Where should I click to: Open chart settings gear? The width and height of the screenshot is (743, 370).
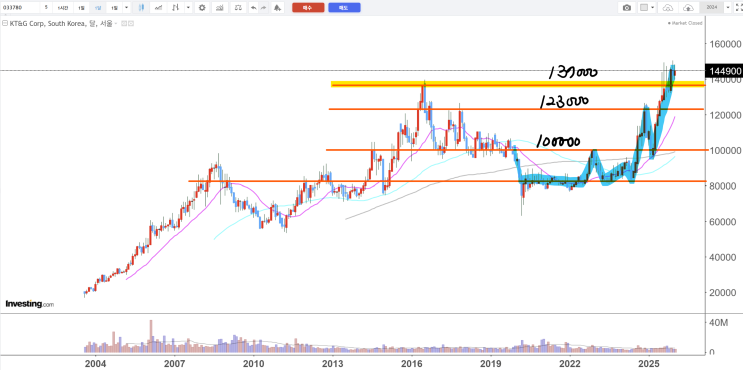[x=202, y=8]
